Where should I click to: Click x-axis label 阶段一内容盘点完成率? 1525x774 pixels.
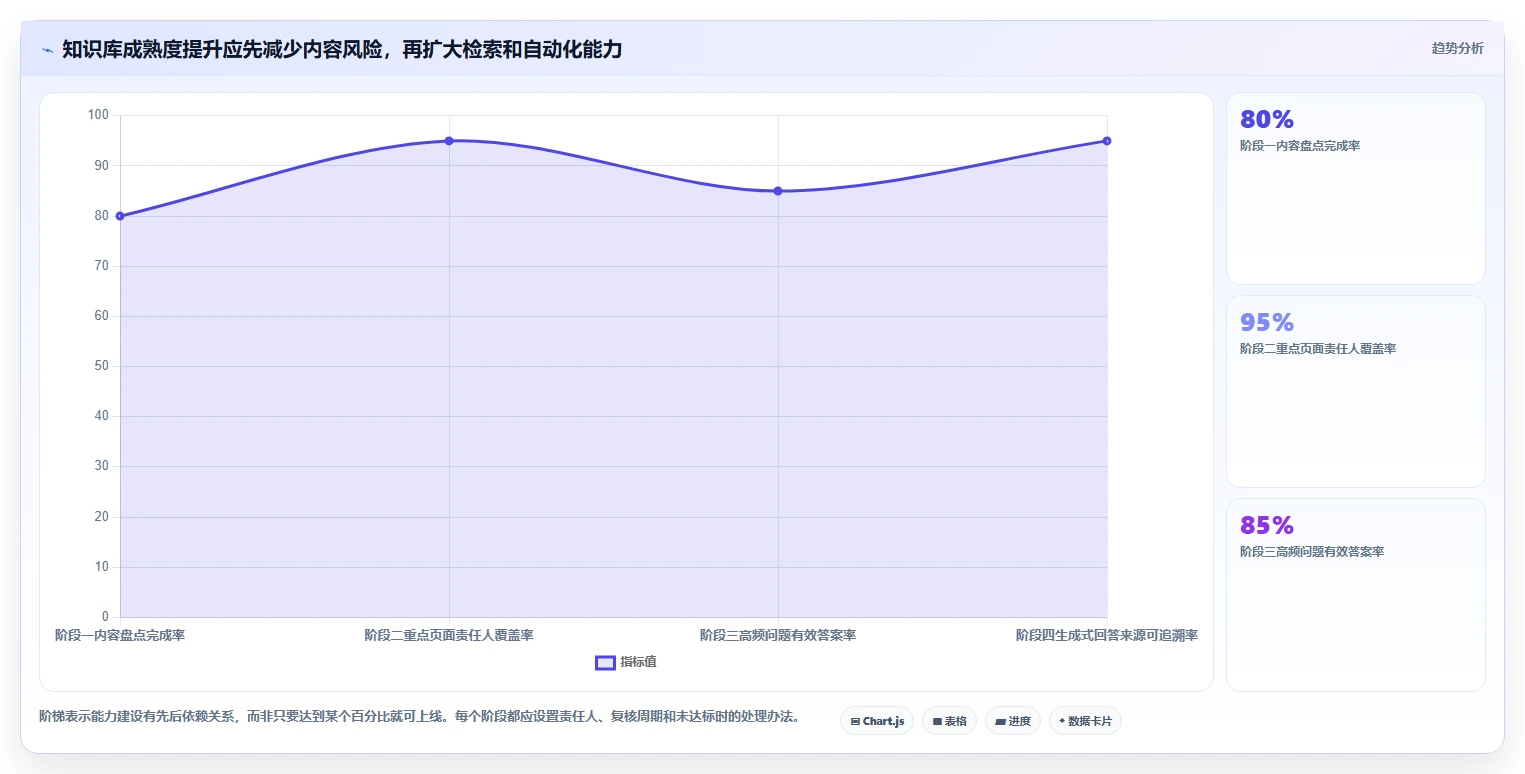pyautogui.click(x=120, y=635)
